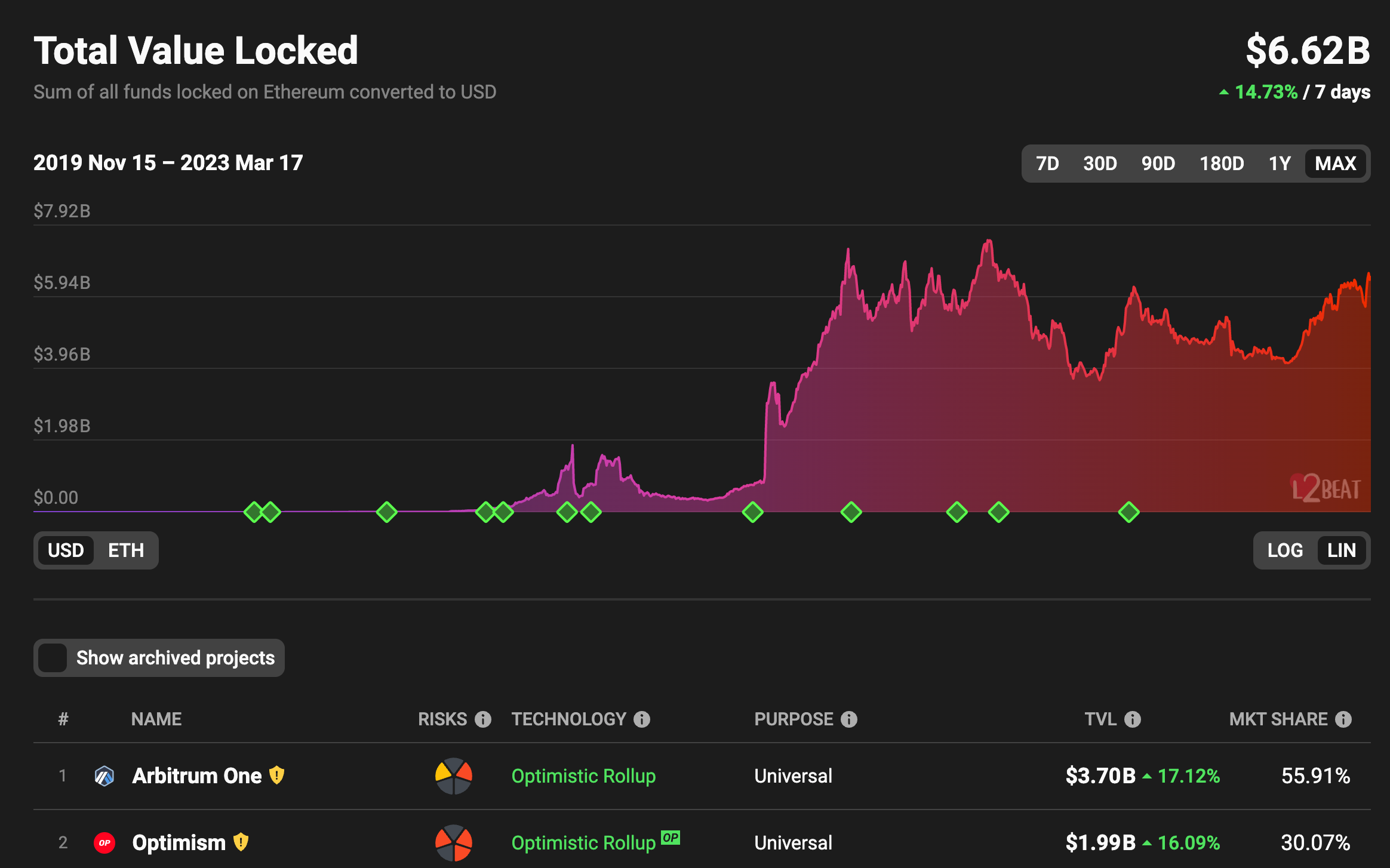1390x868 pixels.
Task: Select the 90D time range
Action: click(1158, 164)
